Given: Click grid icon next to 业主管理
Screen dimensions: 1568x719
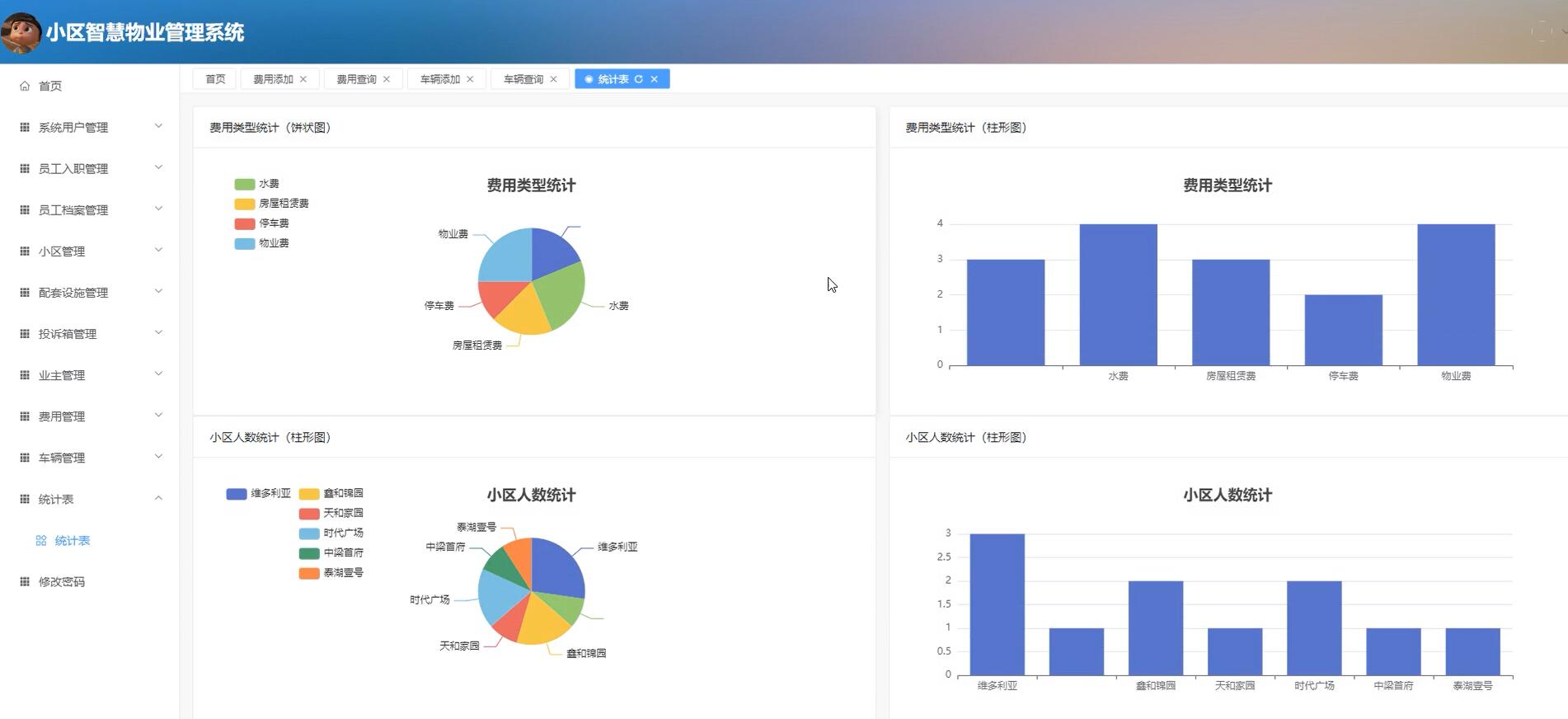Looking at the screenshot, I should pyautogui.click(x=25, y=374).
